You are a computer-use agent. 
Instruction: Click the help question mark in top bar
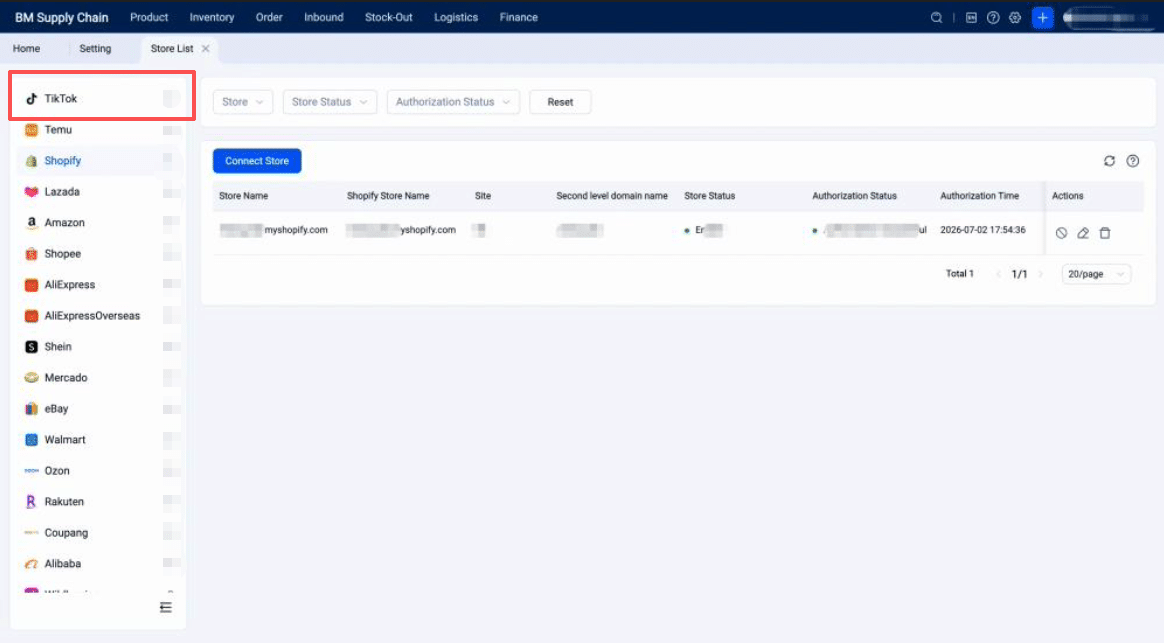993,18
